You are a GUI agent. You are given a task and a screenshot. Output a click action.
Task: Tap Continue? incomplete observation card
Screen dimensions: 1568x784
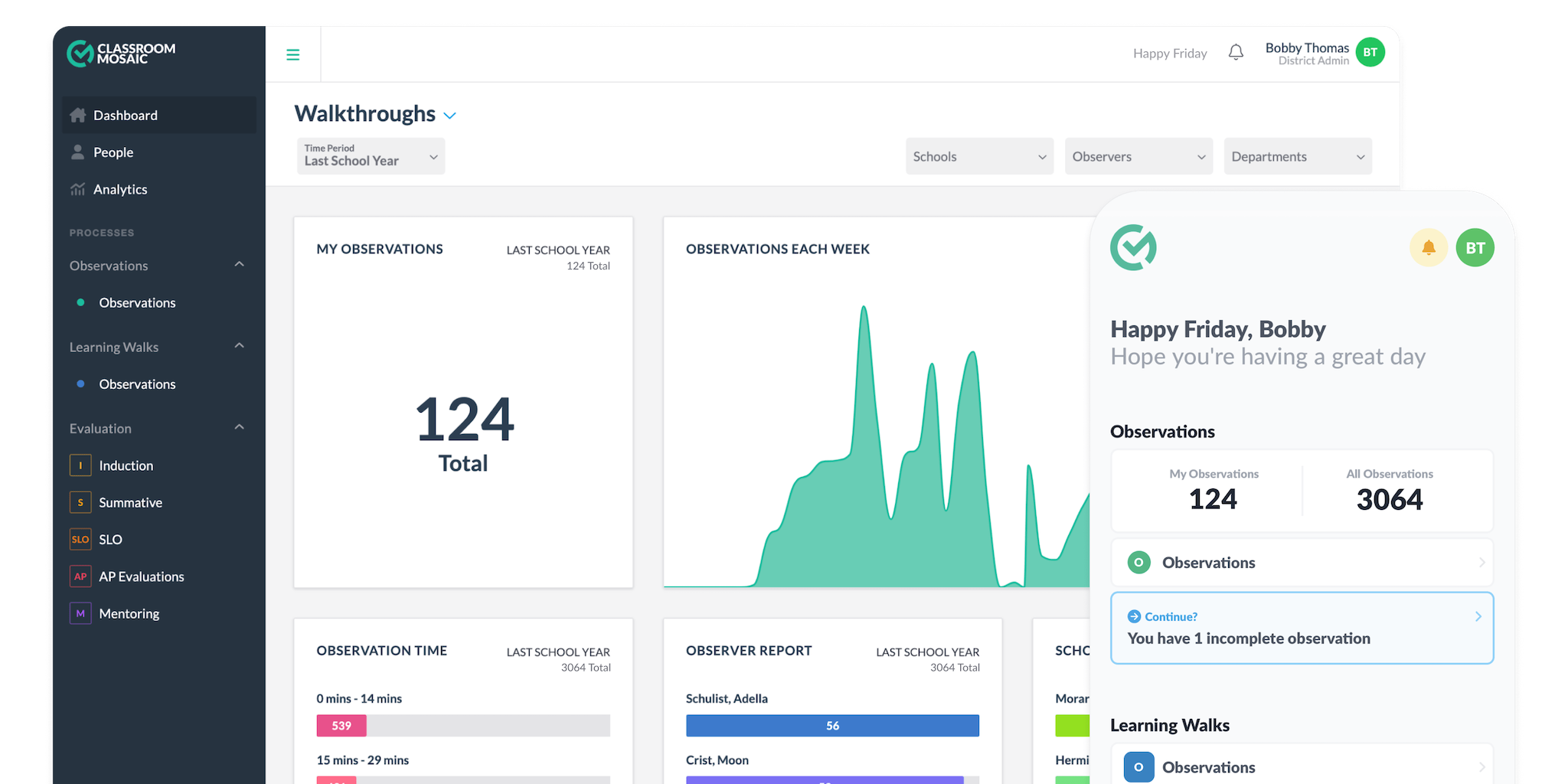(x=1302, y=628)
